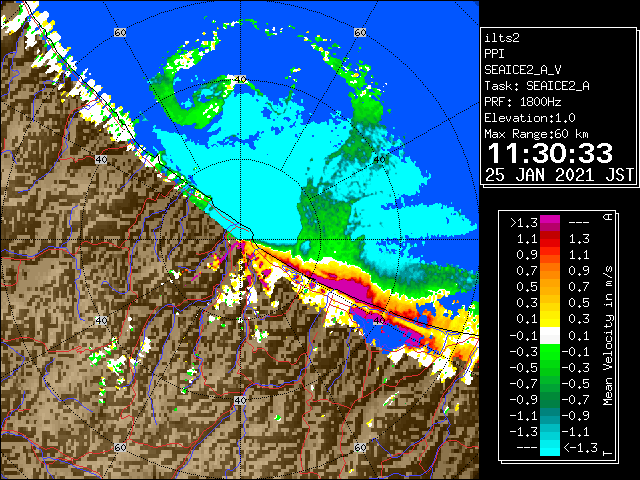This screenshot has height=480, width=640.
Task: Click the northwest '60' range ring label
Action: click(x=120, y=32)
